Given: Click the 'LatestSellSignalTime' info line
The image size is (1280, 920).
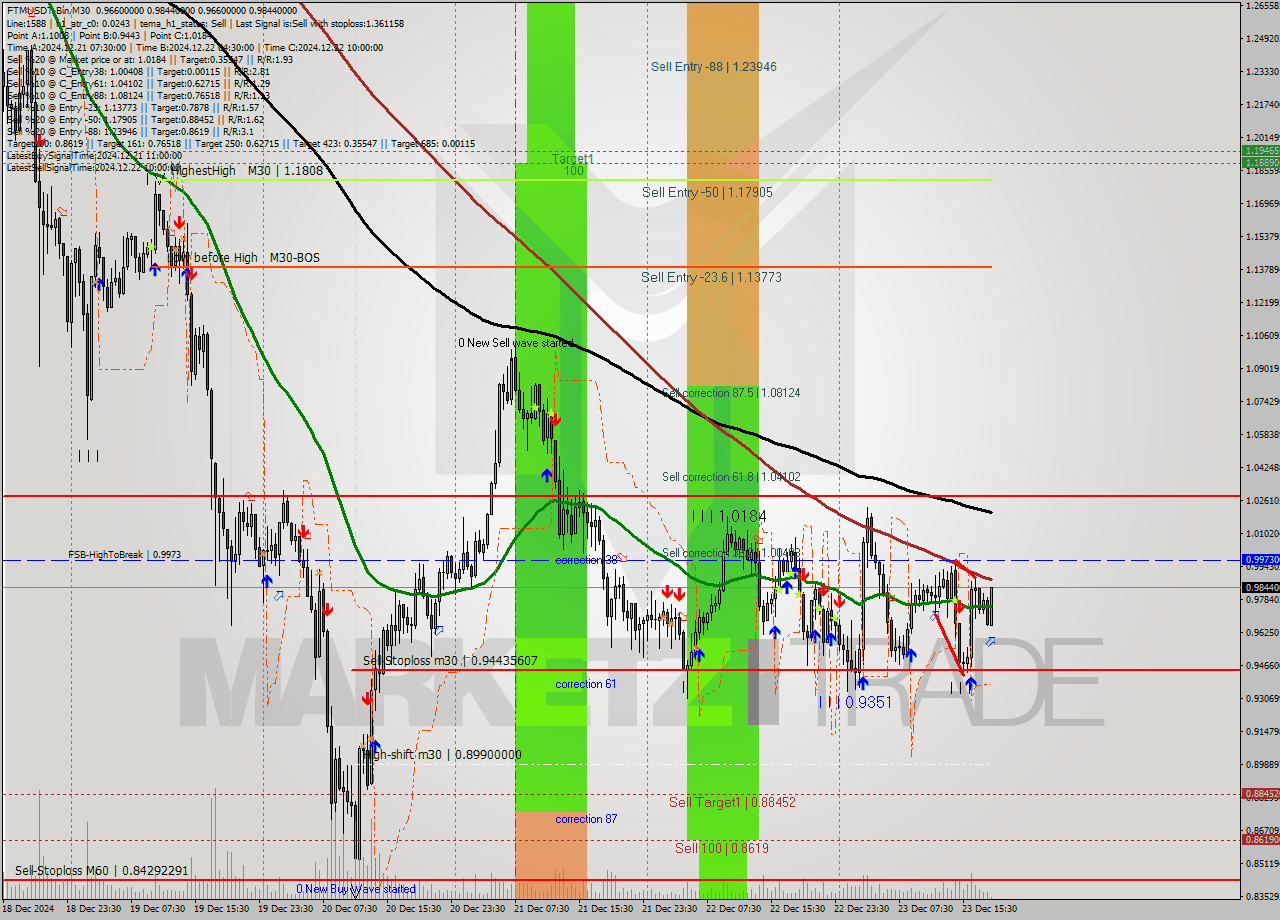Looking at the screenshot, I should pos(94,168).
